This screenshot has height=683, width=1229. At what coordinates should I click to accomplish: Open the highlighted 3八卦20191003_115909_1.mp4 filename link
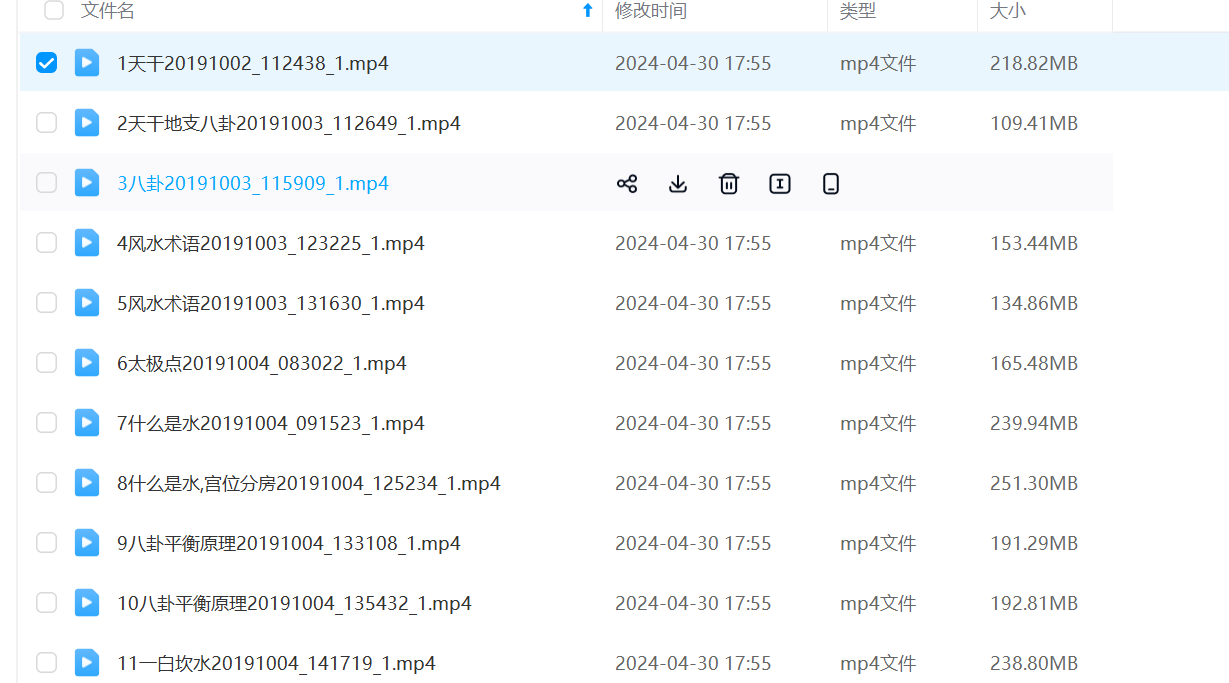tap(253, 183)
